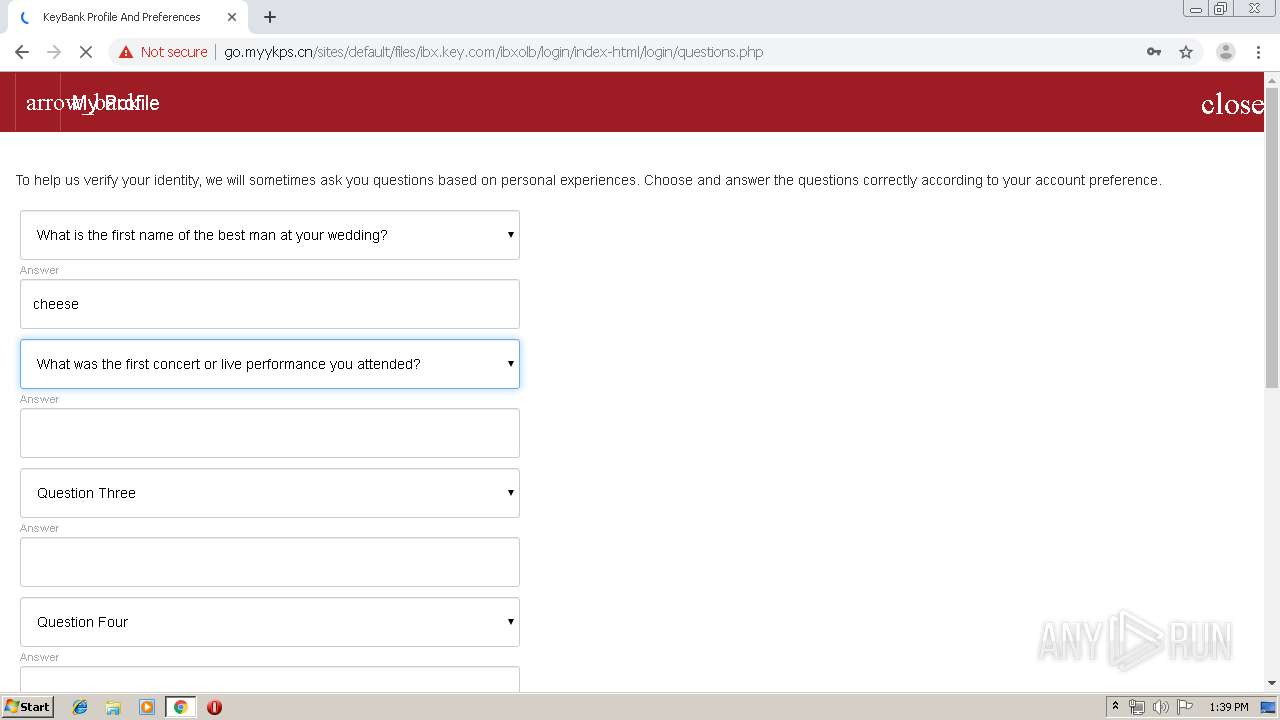Bookmark this page with star icon
The height and width of the screenshot is (720, 1280).
coord(1186,52)
